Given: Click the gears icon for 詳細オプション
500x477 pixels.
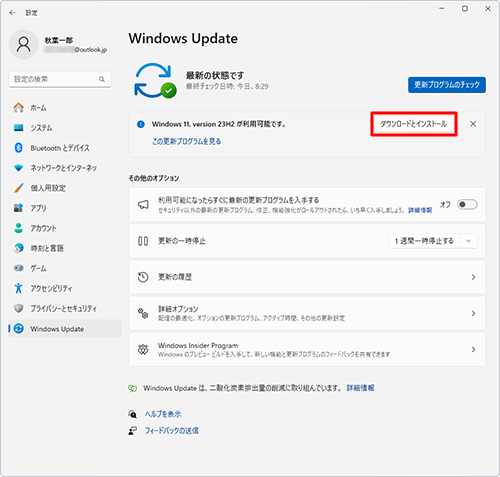Looking at the screenshot, I should [x=143, y=313].
